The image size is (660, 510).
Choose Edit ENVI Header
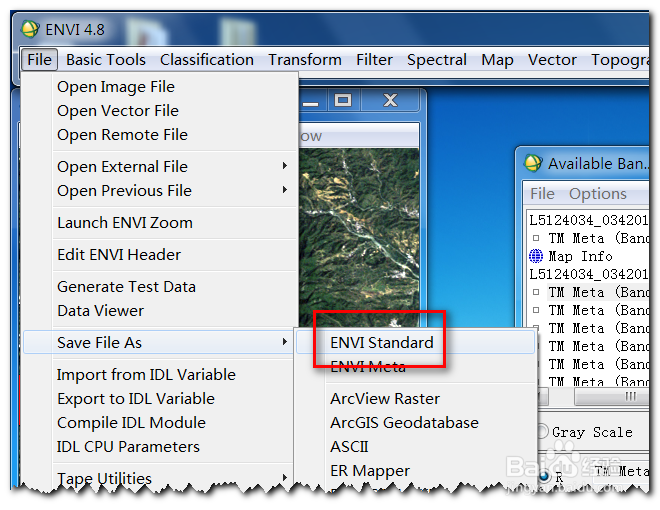pyautogui.click(x=119, y=255)
